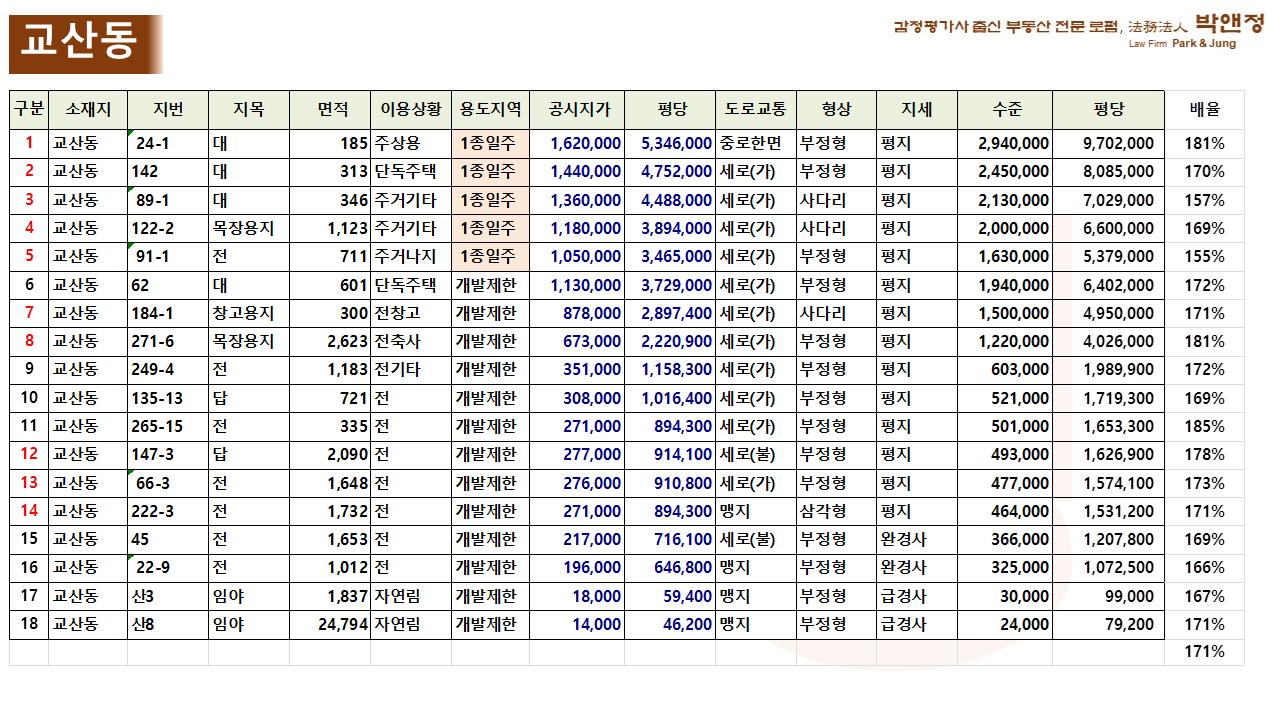Select the 이용상황 column header
Screen dimensions: 1280x720
tap(411, 110)
